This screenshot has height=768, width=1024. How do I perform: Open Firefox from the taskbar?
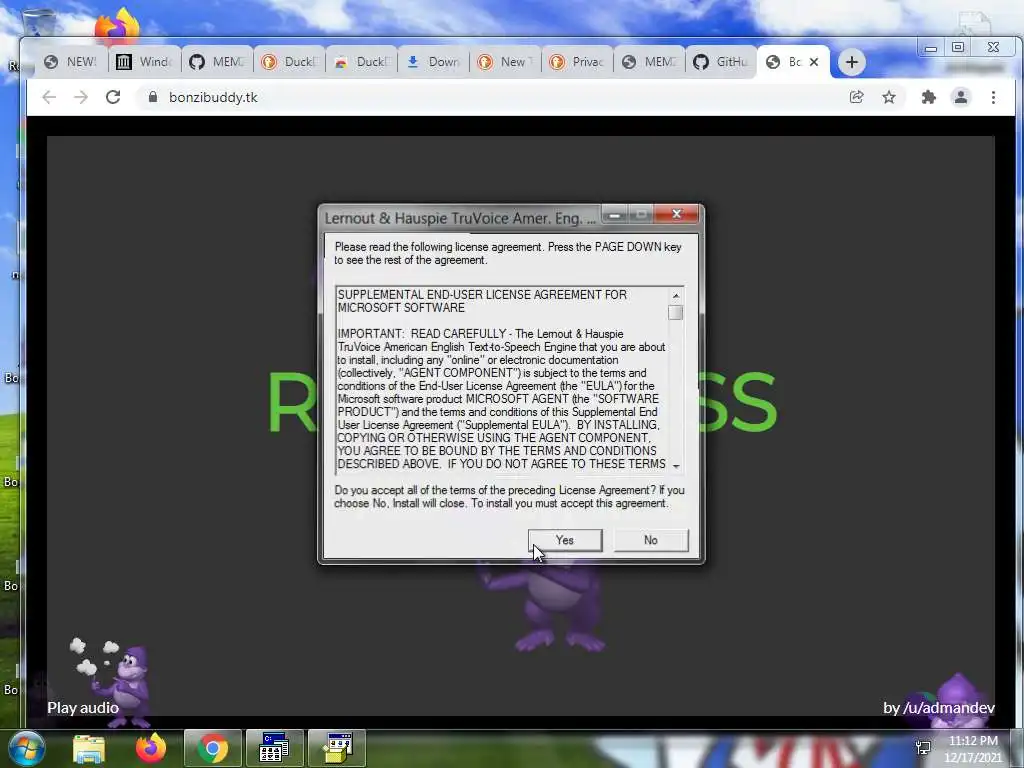[x=151, y=748]
